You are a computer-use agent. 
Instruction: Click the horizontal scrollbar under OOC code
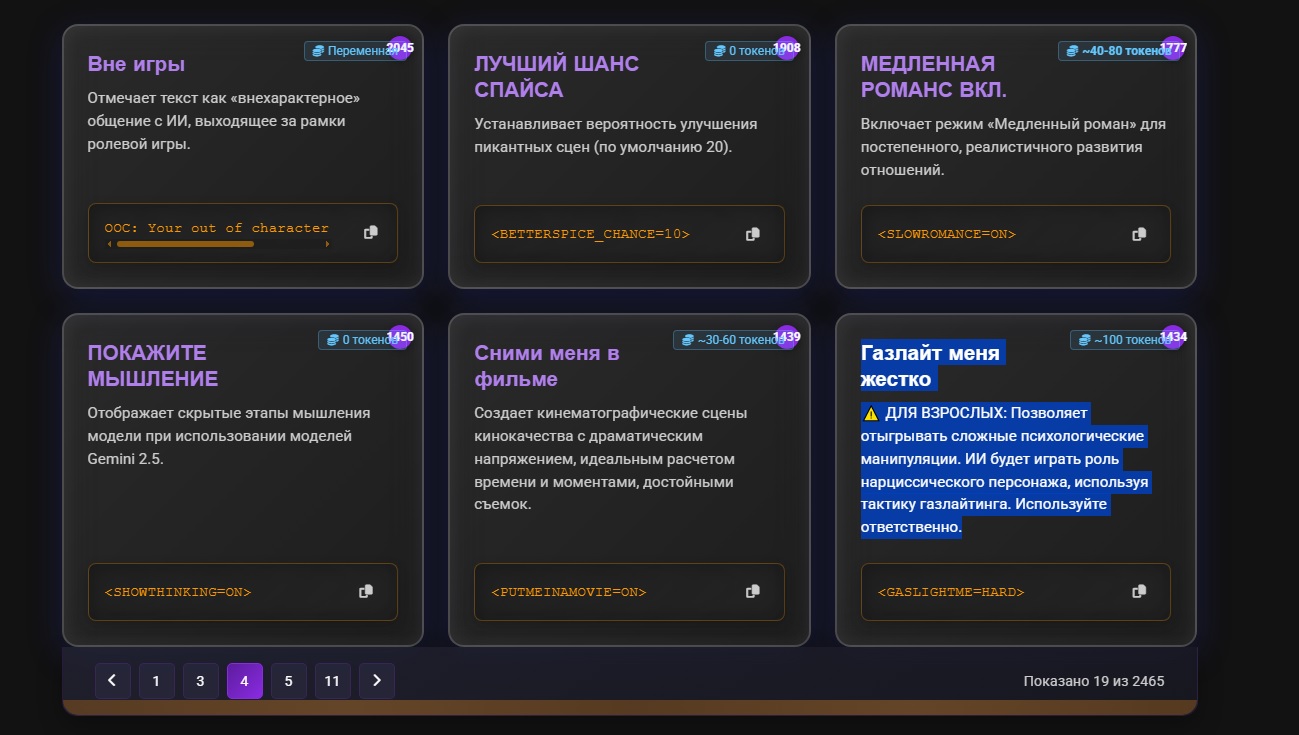185,244
